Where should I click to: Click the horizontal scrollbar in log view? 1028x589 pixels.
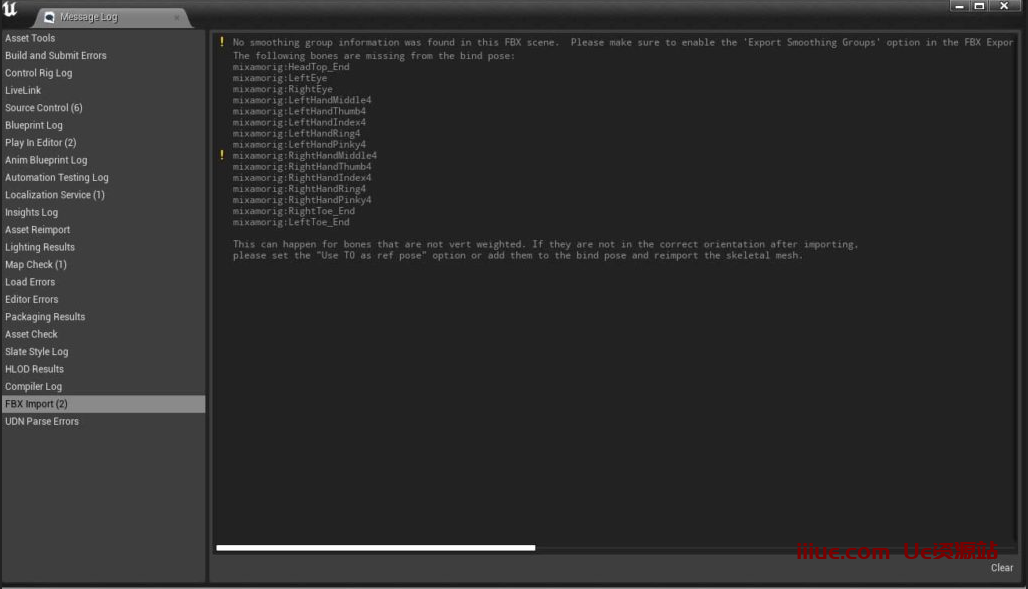pos(375,547)
